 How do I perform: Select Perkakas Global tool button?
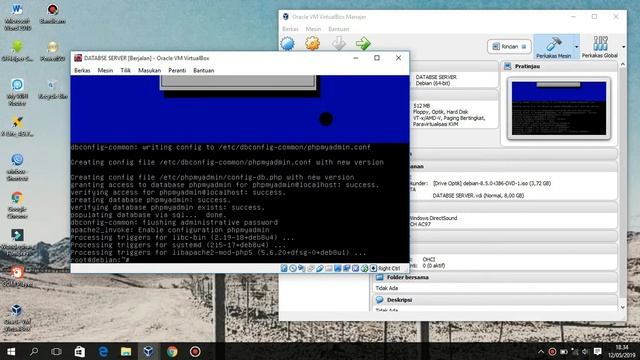[x=600, y=47]
